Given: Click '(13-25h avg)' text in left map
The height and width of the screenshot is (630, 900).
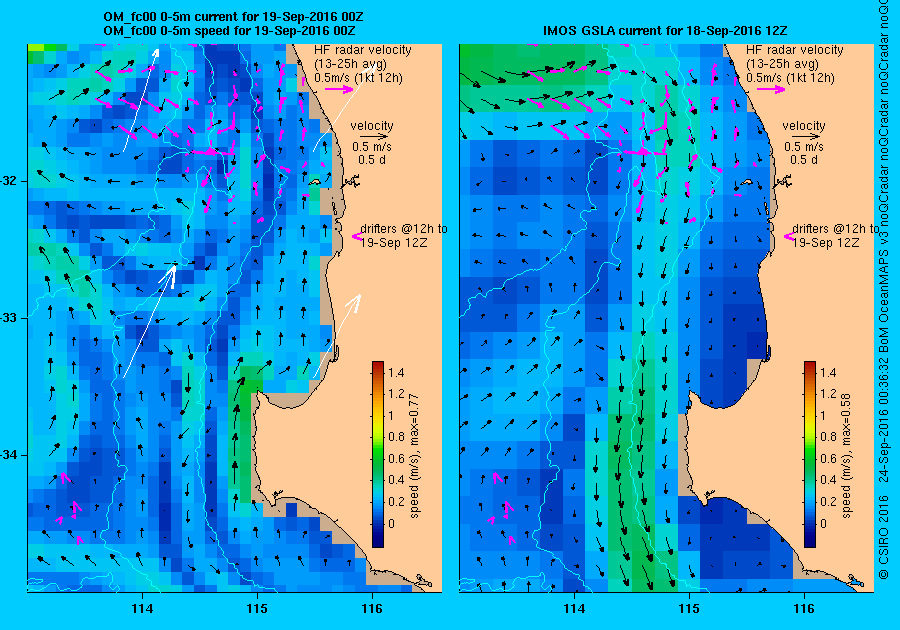Looking at the screenshot, I should click(350, 64).
